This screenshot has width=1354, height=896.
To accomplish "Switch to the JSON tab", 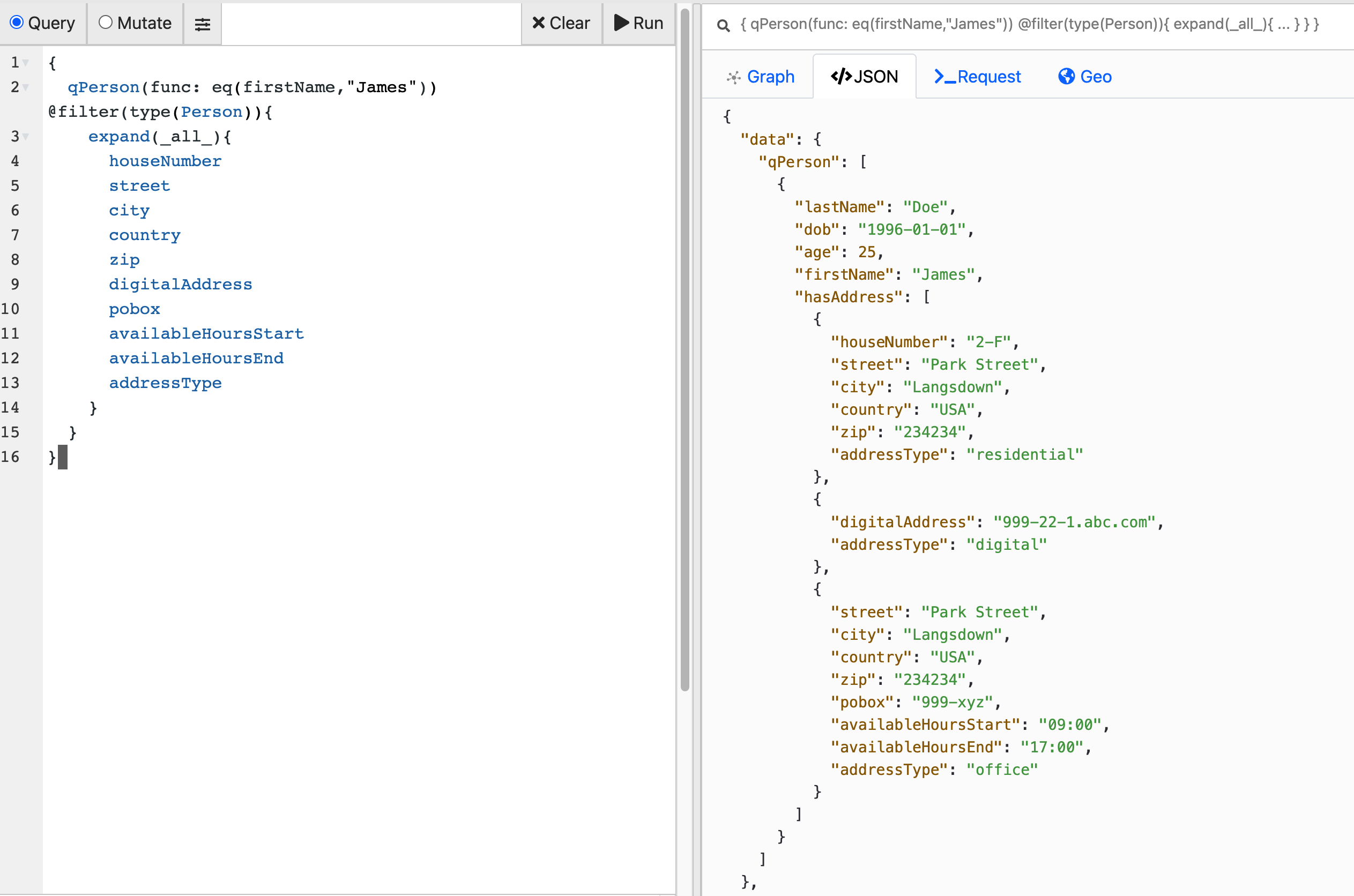I will point(864,77).
